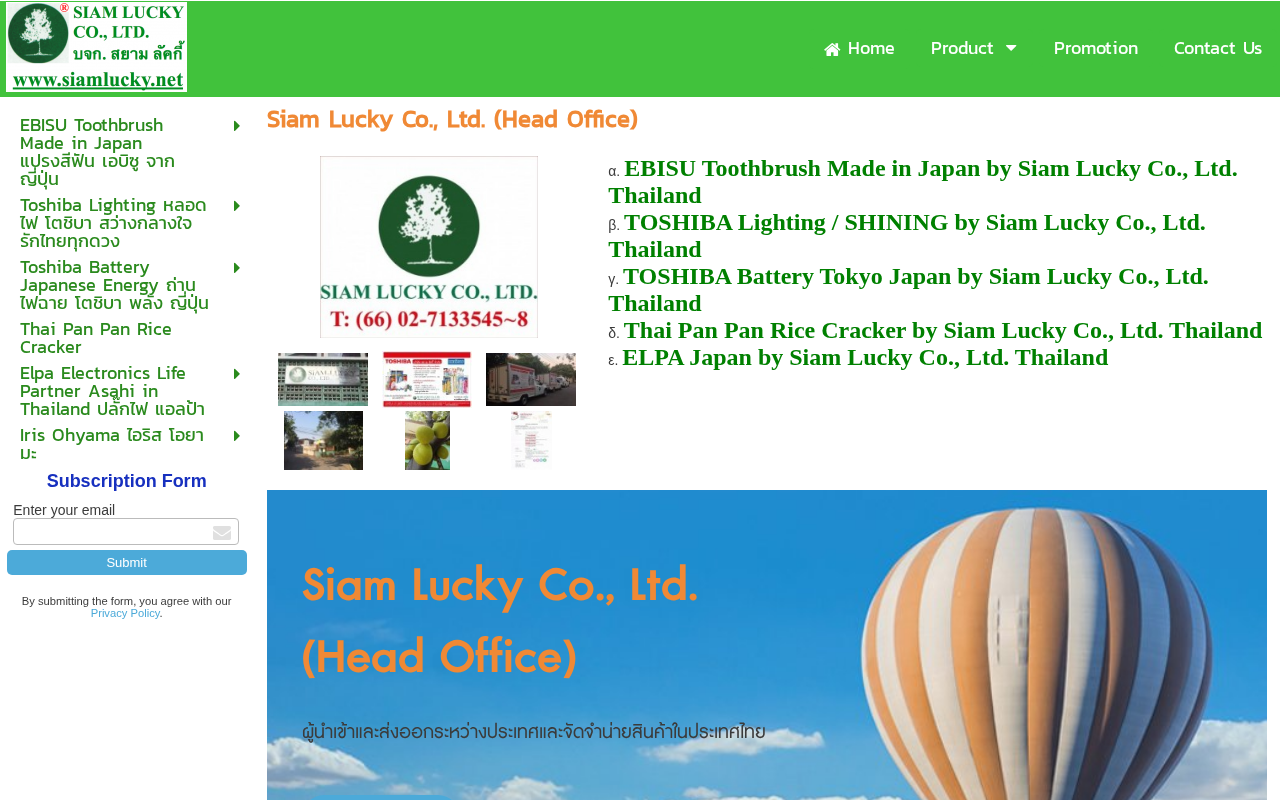
Task: Open the Promotion page
Action: click(1096, 48)
